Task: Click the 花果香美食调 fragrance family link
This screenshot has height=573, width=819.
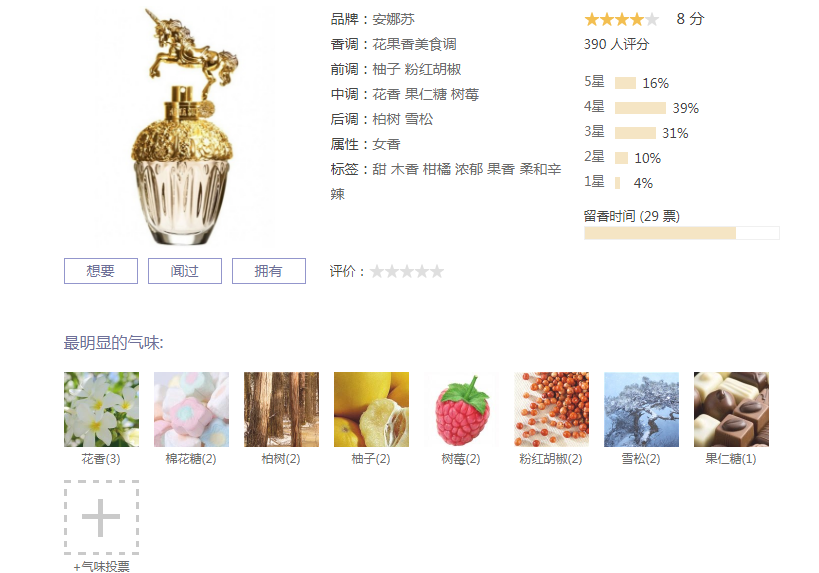Action: tap(414, 44)
